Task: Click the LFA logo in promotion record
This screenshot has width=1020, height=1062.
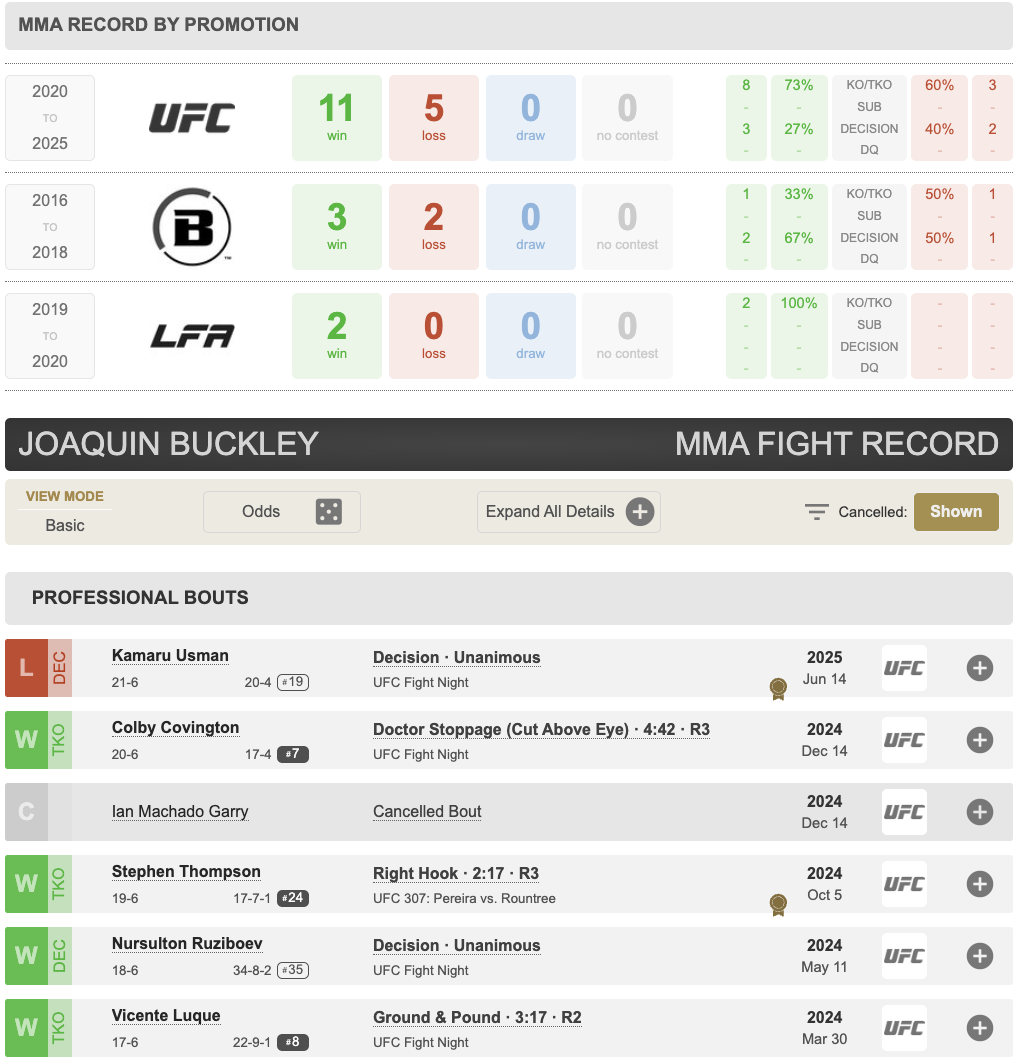Action: pos(192,336)
